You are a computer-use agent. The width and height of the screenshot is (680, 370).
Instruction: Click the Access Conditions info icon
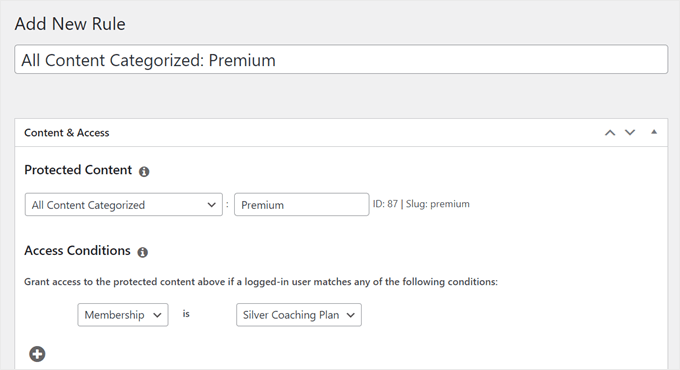(x=143, y=252)
